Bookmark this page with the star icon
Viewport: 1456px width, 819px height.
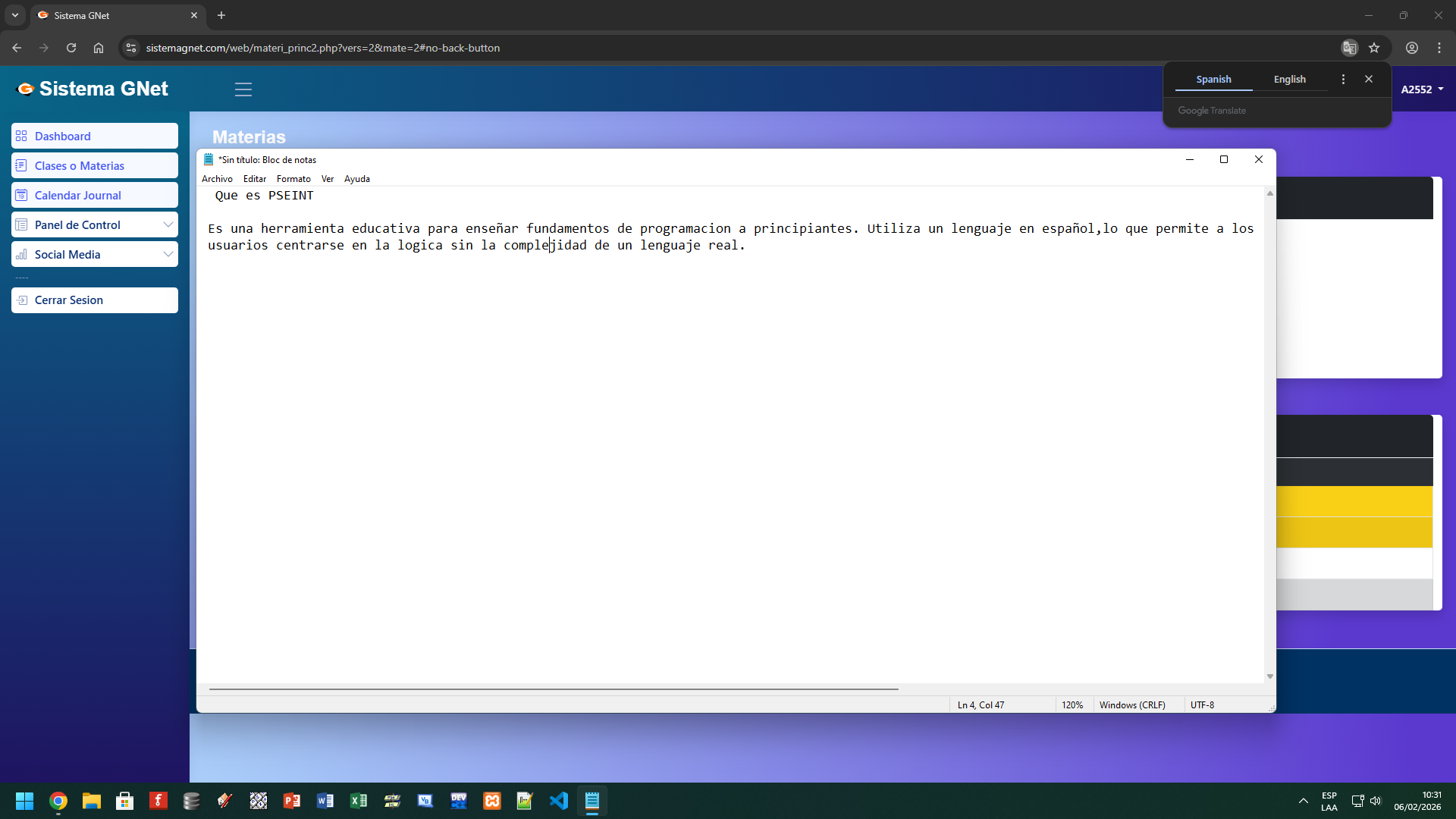click(x=1374, y=48)
